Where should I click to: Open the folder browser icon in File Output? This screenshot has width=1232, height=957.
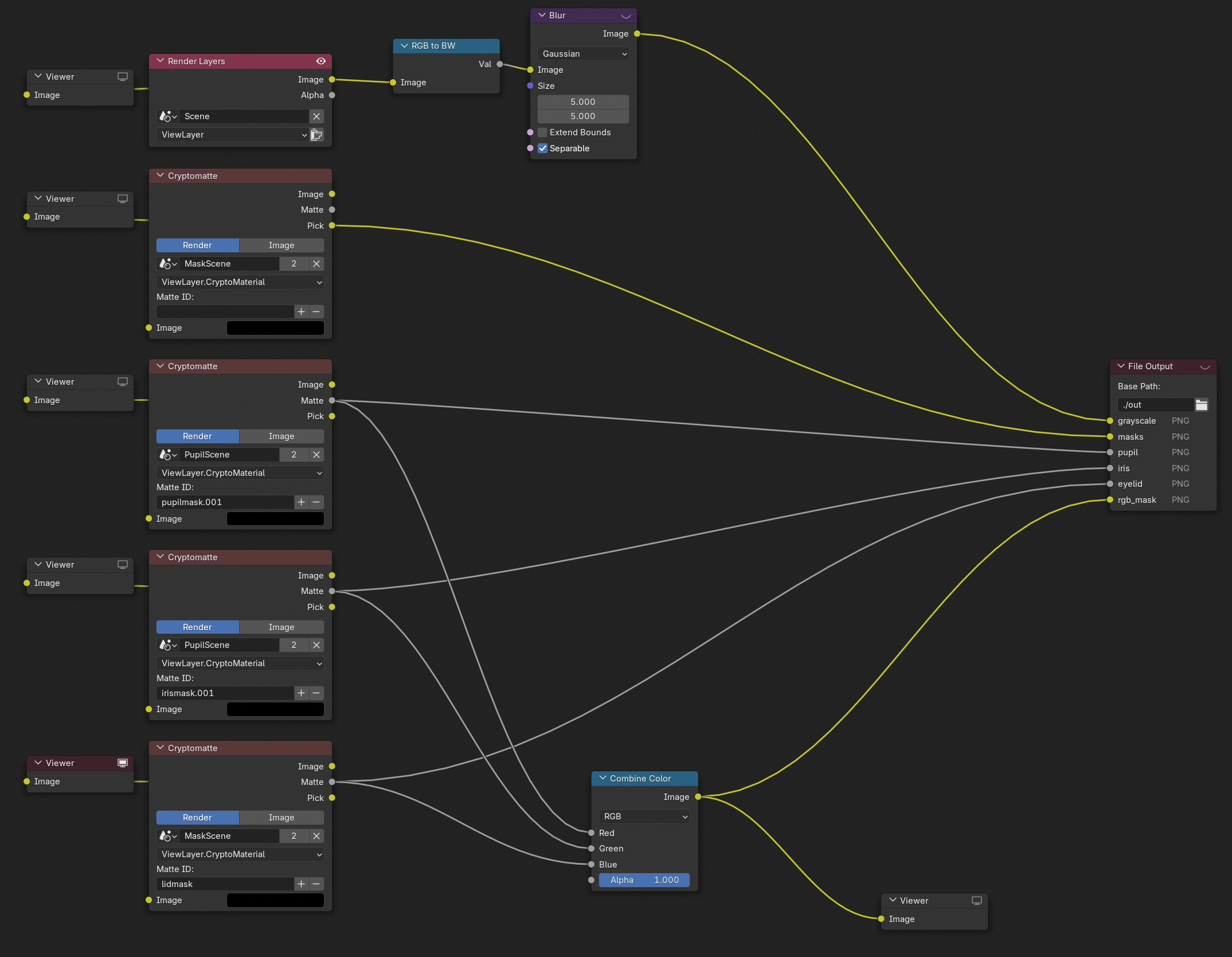click(x=1202, y=404)
